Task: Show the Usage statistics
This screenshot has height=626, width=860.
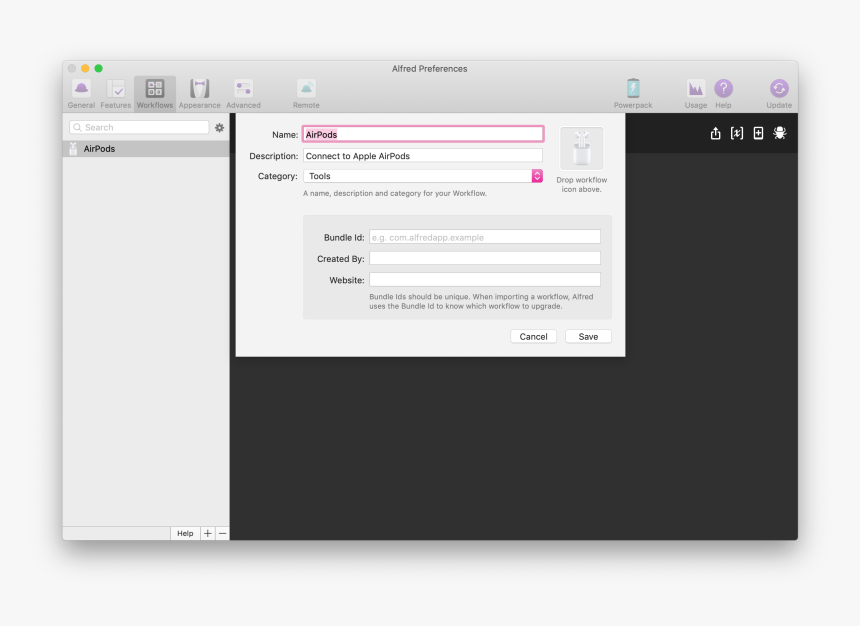Action: tap(695, 94)
